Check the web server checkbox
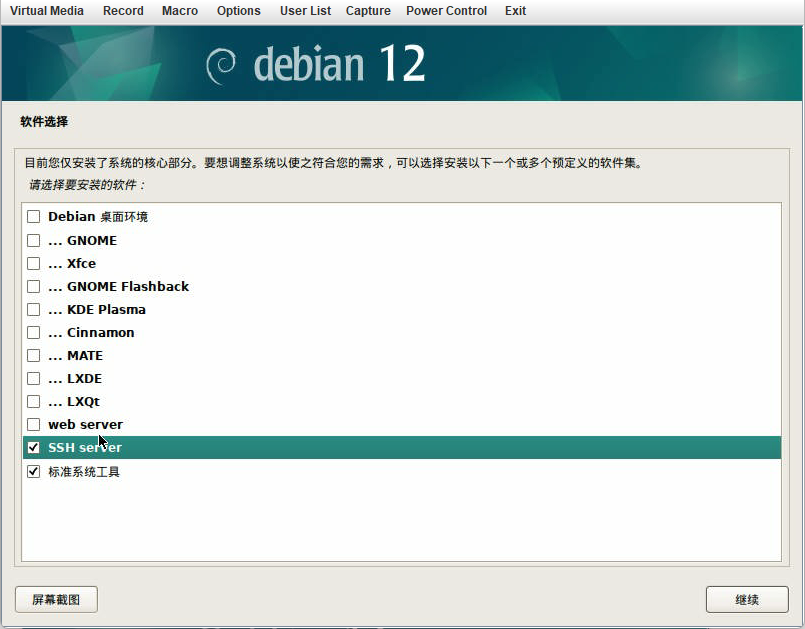805x629 pixels. (33, 424)
